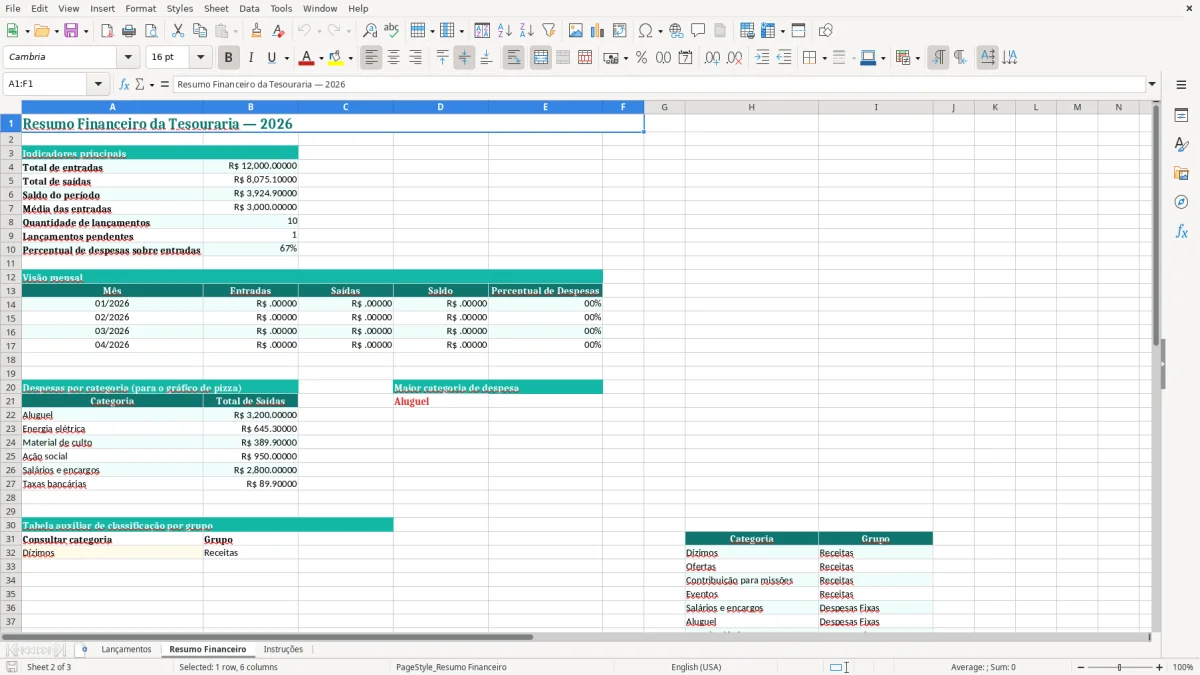Open Underline style dropdown arrow

point(286,58)
